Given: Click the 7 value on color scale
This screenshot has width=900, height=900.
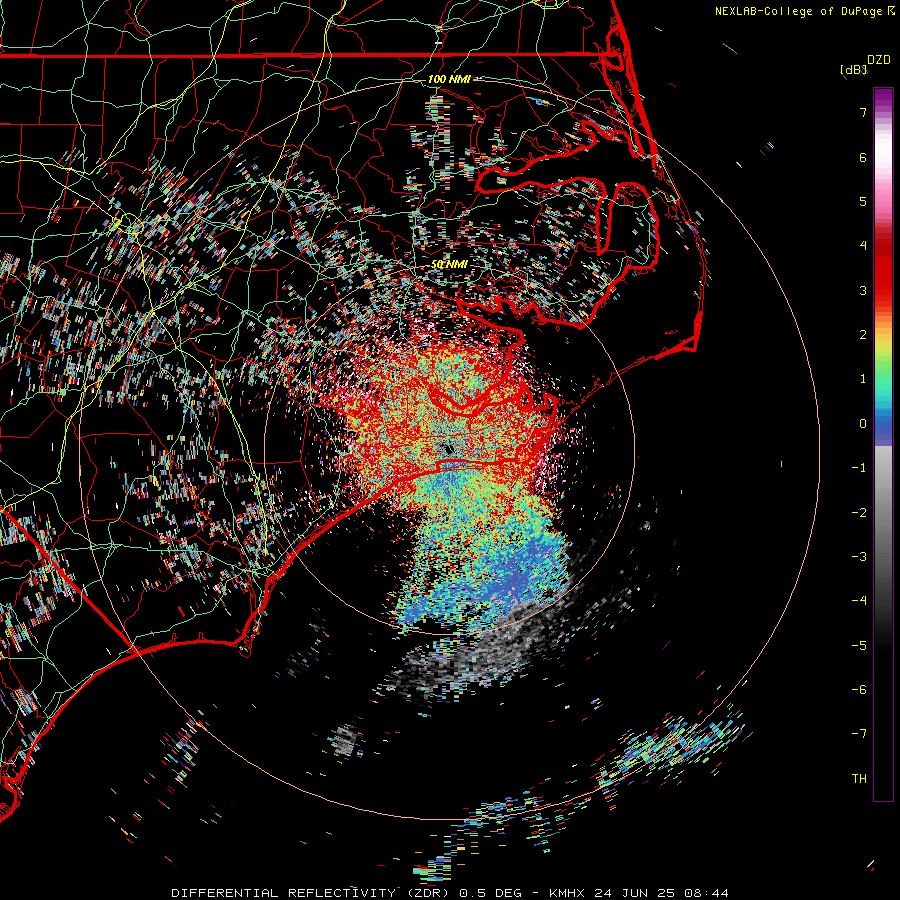Looking at the screenshot, I should pyautogui.click(x=863, y=112).
